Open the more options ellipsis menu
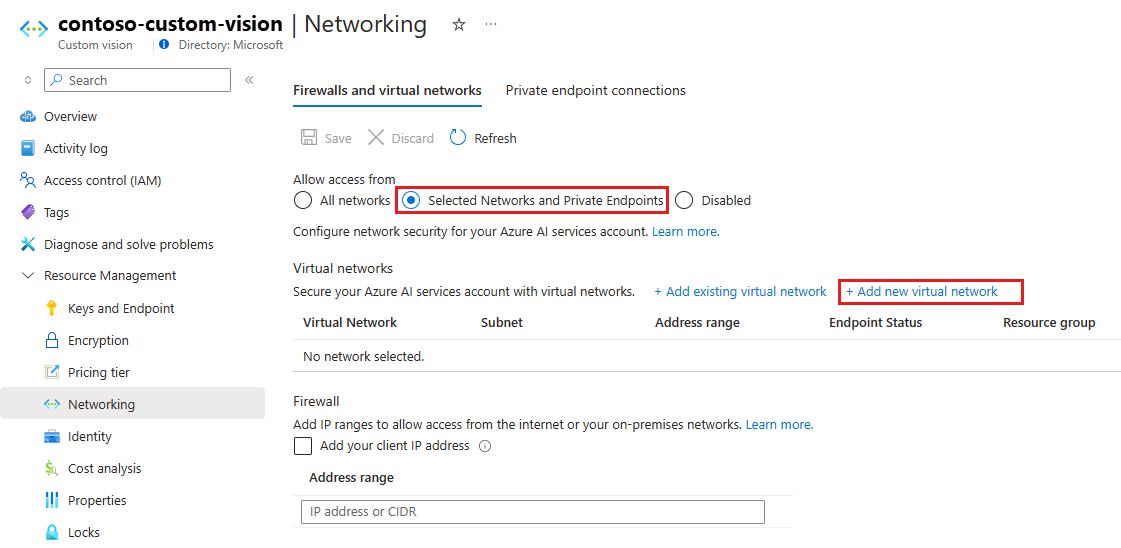This screenshot has width=1121, height=548. coord(491,24)
